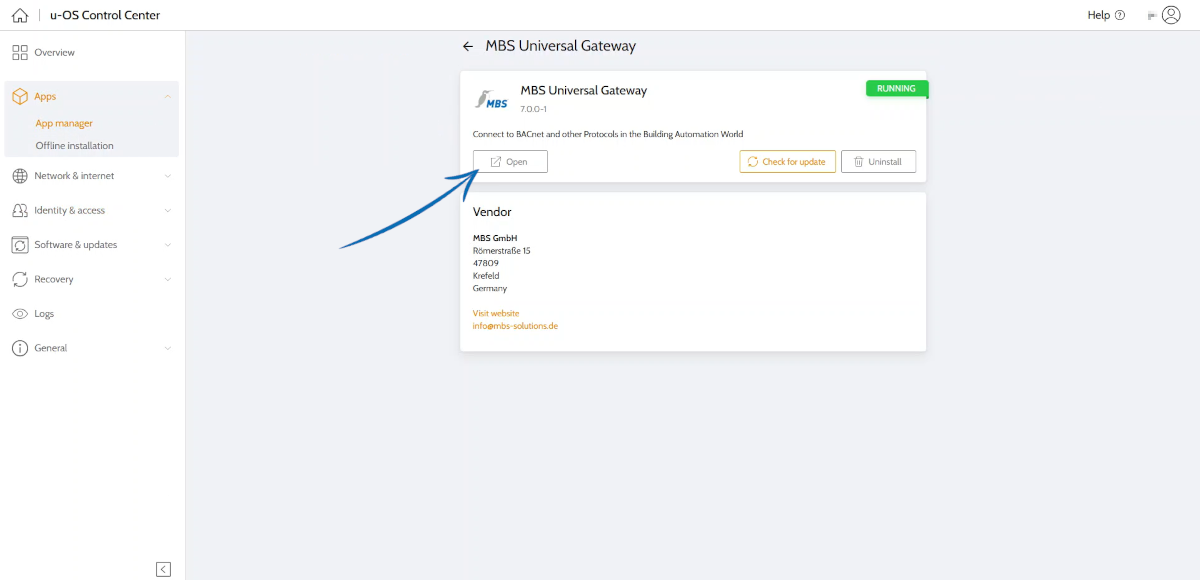
Task: Click the Vendor heading
Action: point(492,212)
